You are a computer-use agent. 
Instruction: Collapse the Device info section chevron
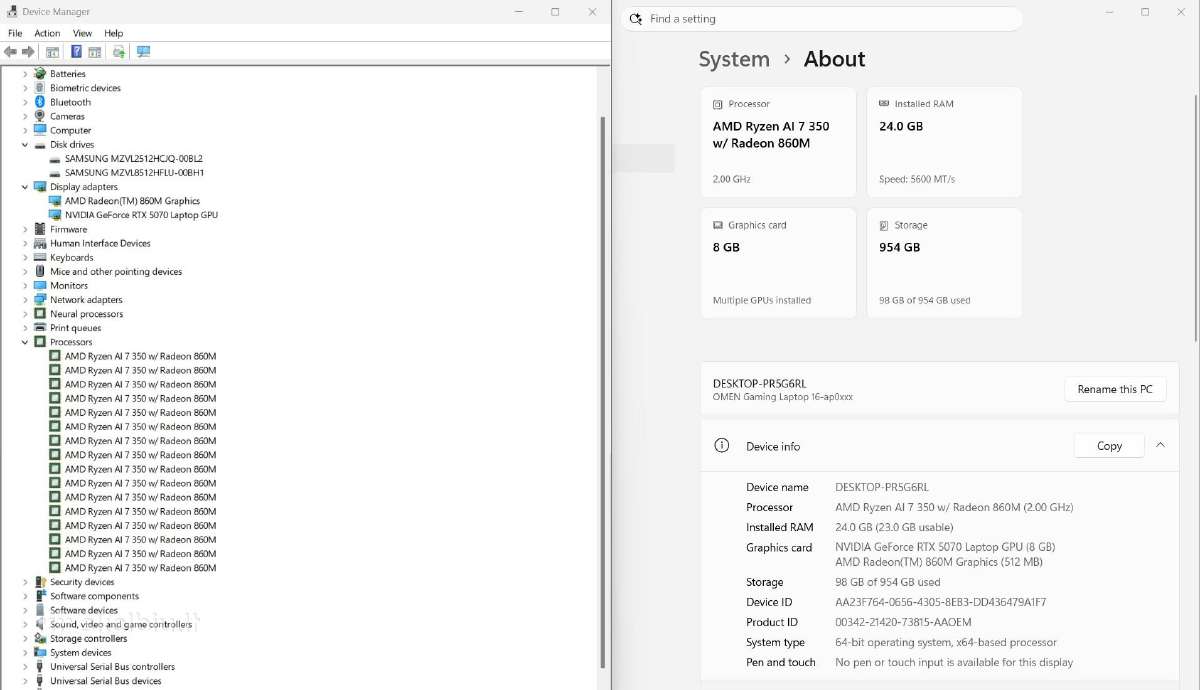click(x=1160, y=446)
